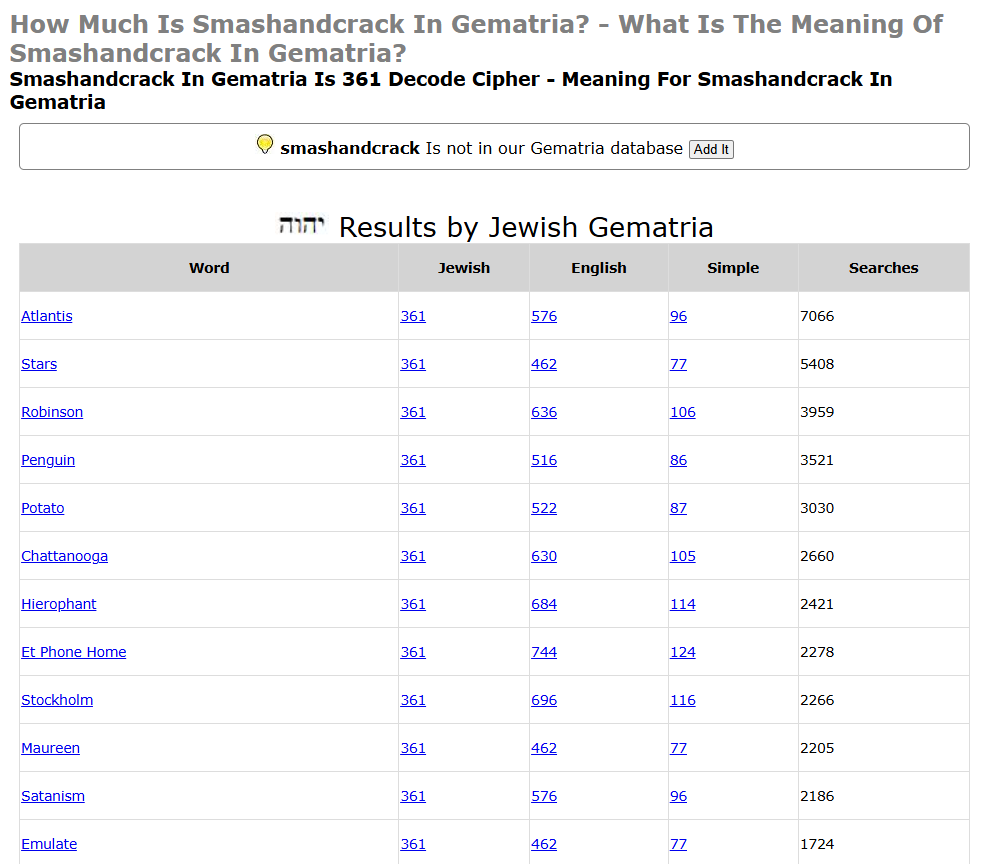
Task: Click Simple value 116 in Stockholm row
Action: pos(683,700)
